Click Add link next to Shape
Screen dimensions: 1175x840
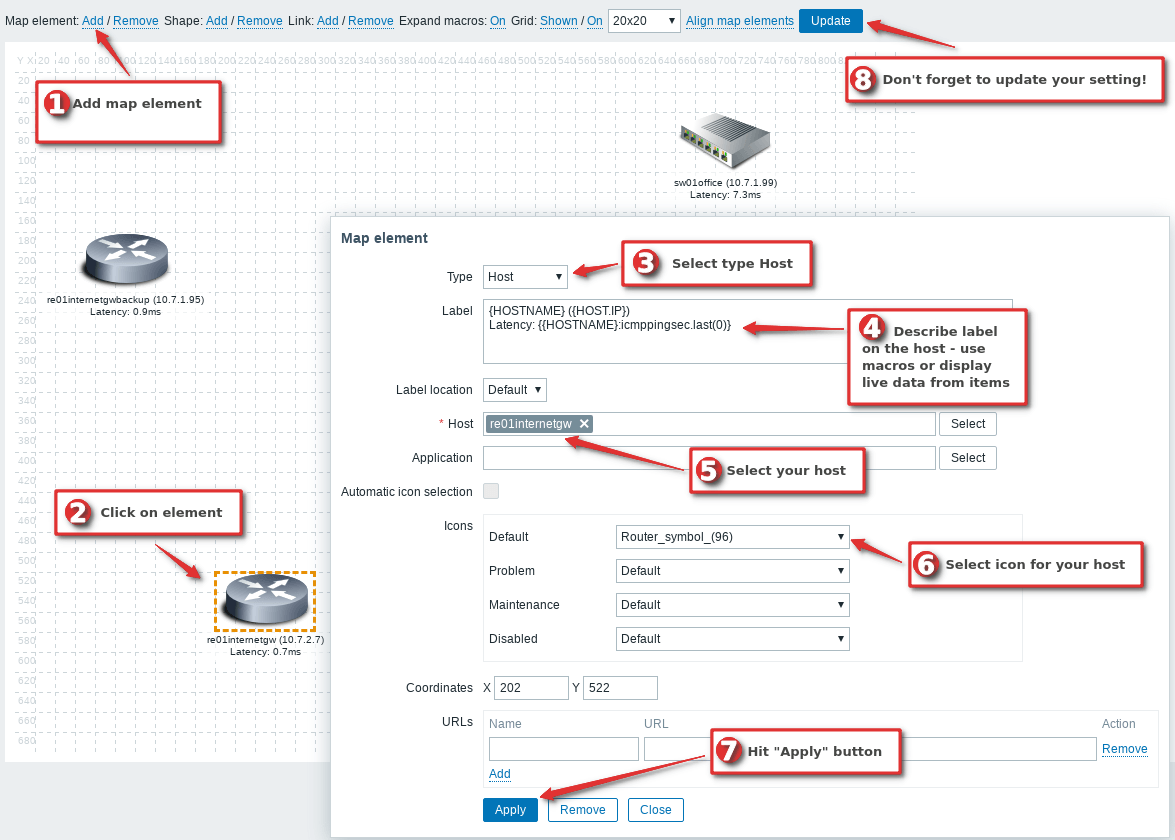click(217, 21)
